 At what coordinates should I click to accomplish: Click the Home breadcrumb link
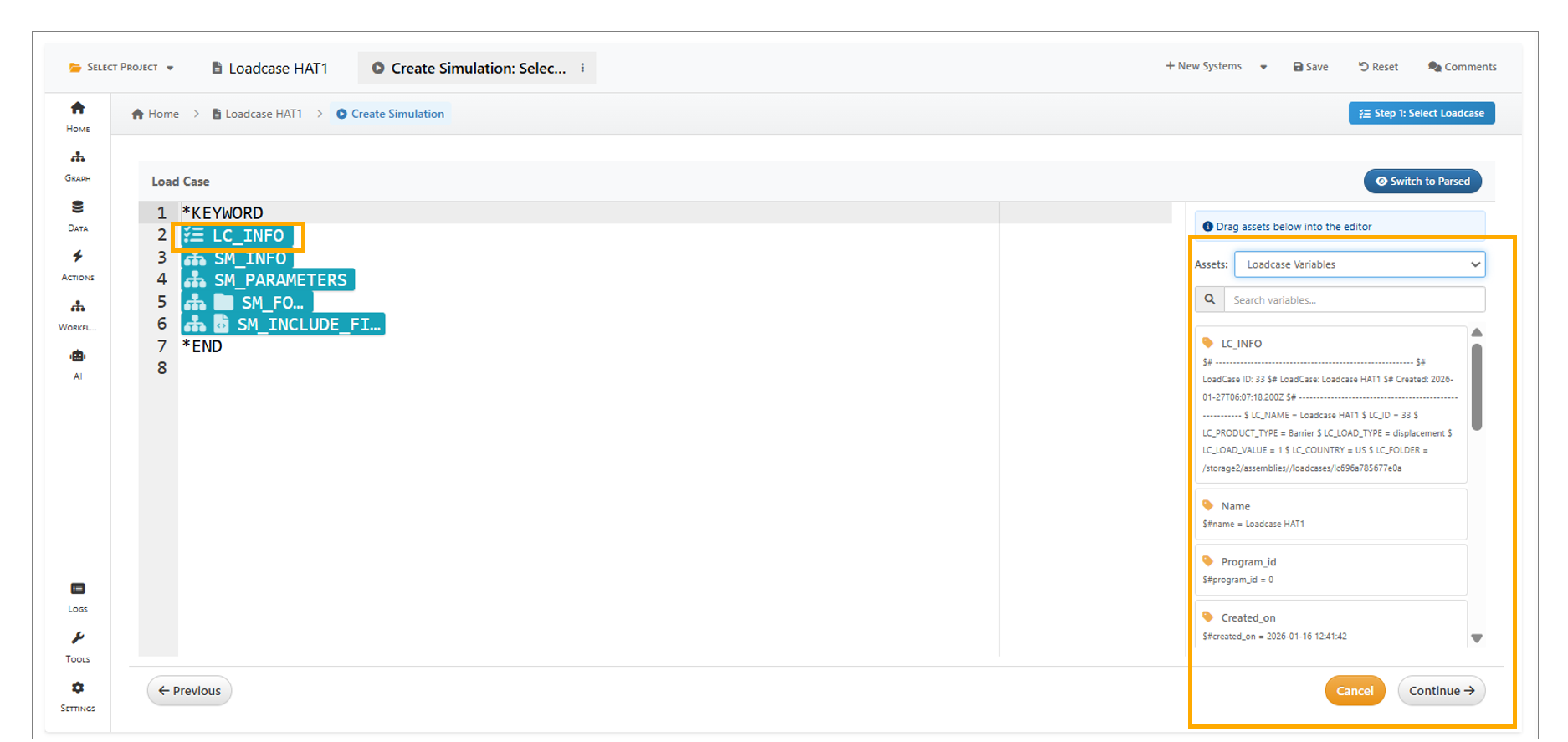(x=156, y=114)
